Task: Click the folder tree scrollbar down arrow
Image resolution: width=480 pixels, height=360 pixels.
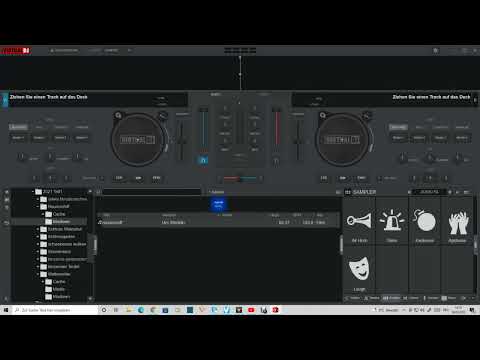Action: click(x=90, y=299)
